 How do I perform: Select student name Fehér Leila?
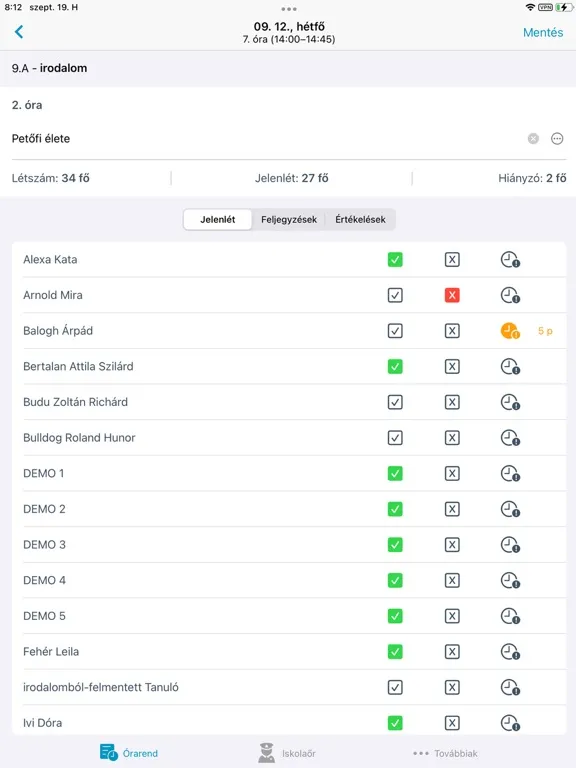[51, 652]
